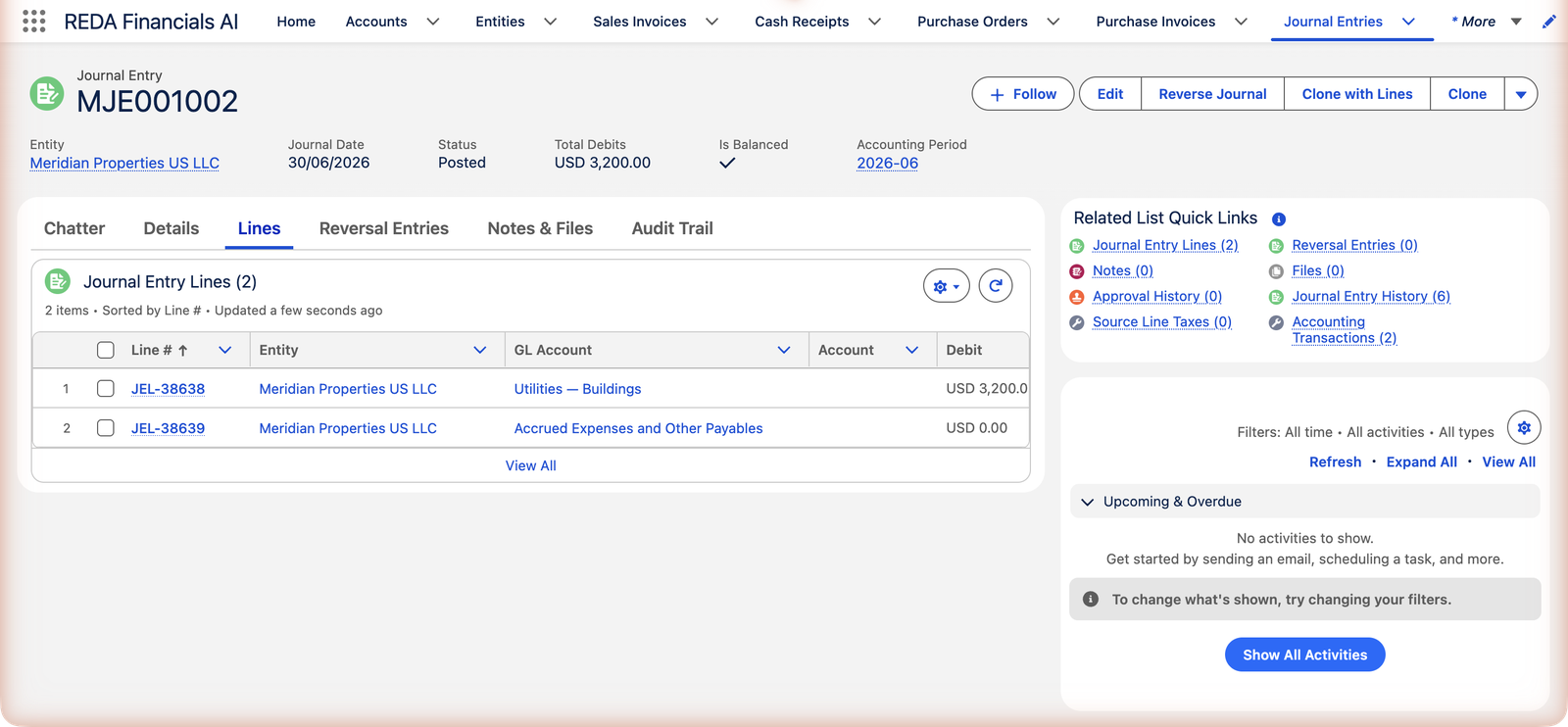Refresh the Journal Entry Lines list
The width and height of the screenshot is (1568, 727).
996,286
